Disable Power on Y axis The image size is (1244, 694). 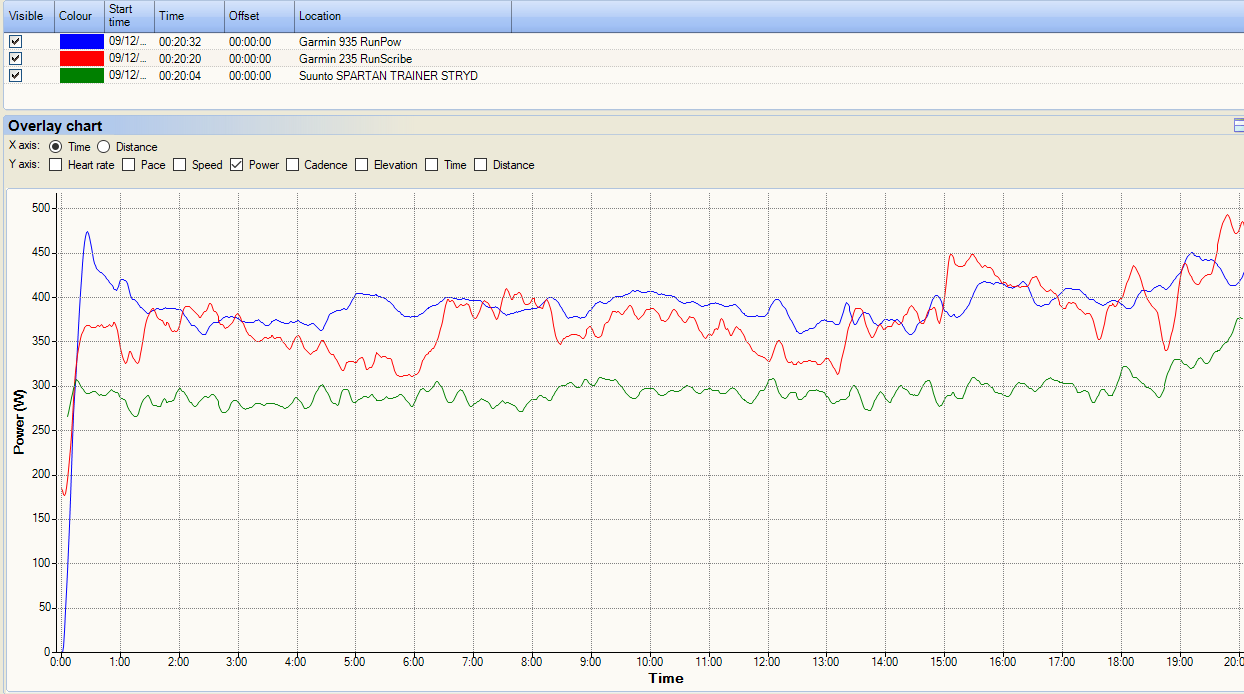[x=237, y=165]
